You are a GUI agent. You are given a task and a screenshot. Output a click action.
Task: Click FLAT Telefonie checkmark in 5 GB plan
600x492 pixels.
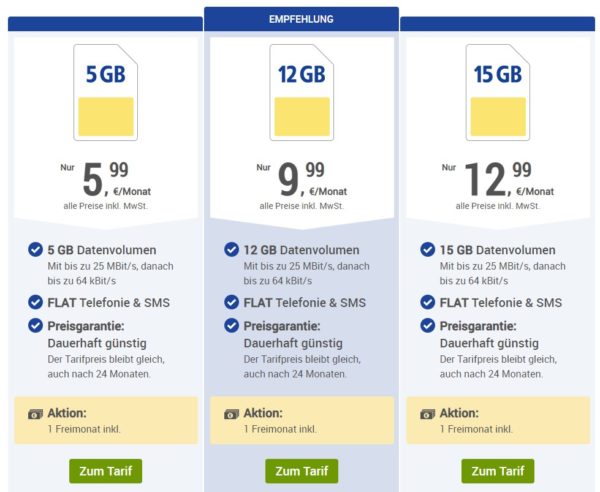point(35,302)
